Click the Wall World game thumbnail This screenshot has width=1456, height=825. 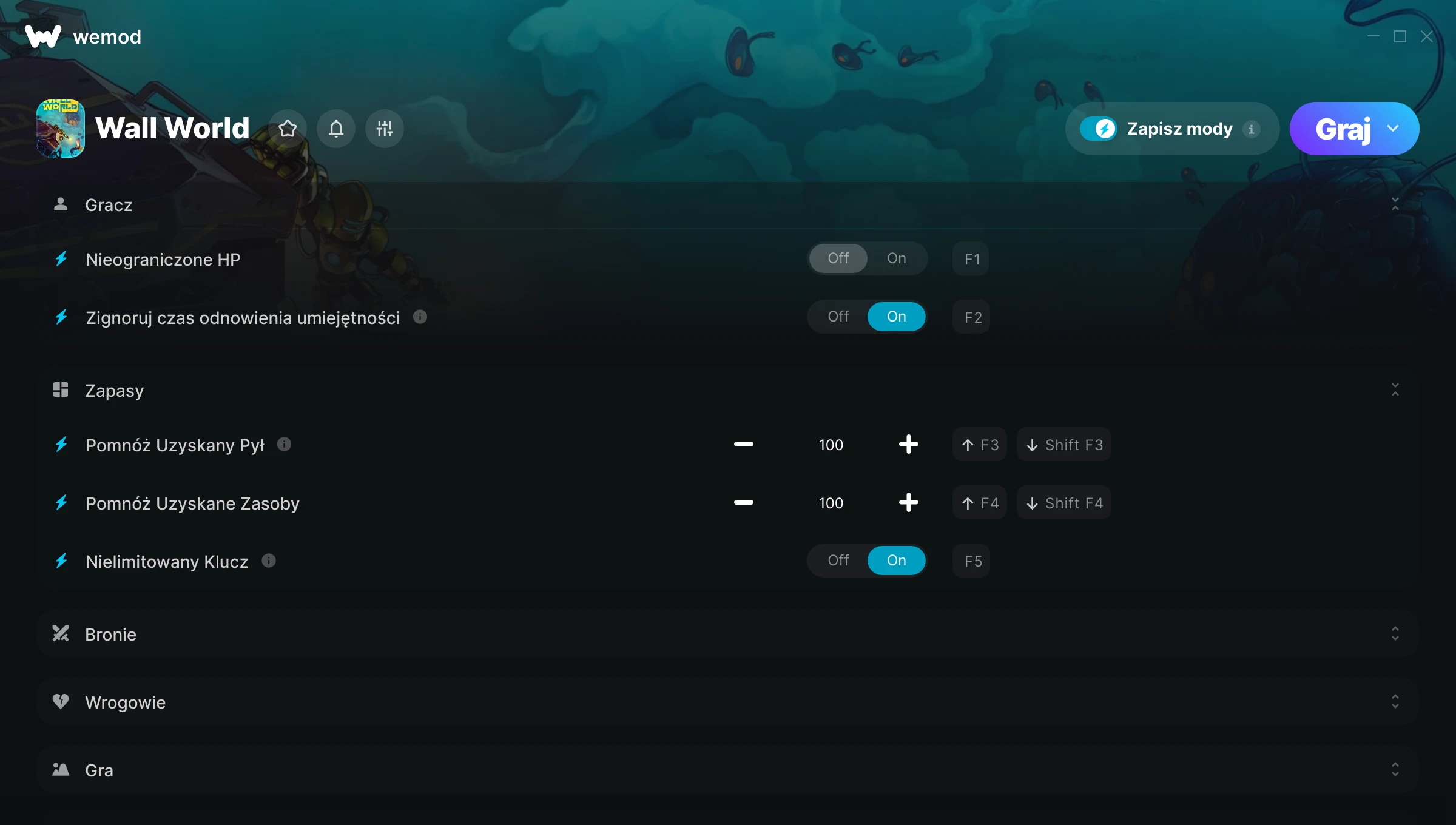click(x=61, y=129)
